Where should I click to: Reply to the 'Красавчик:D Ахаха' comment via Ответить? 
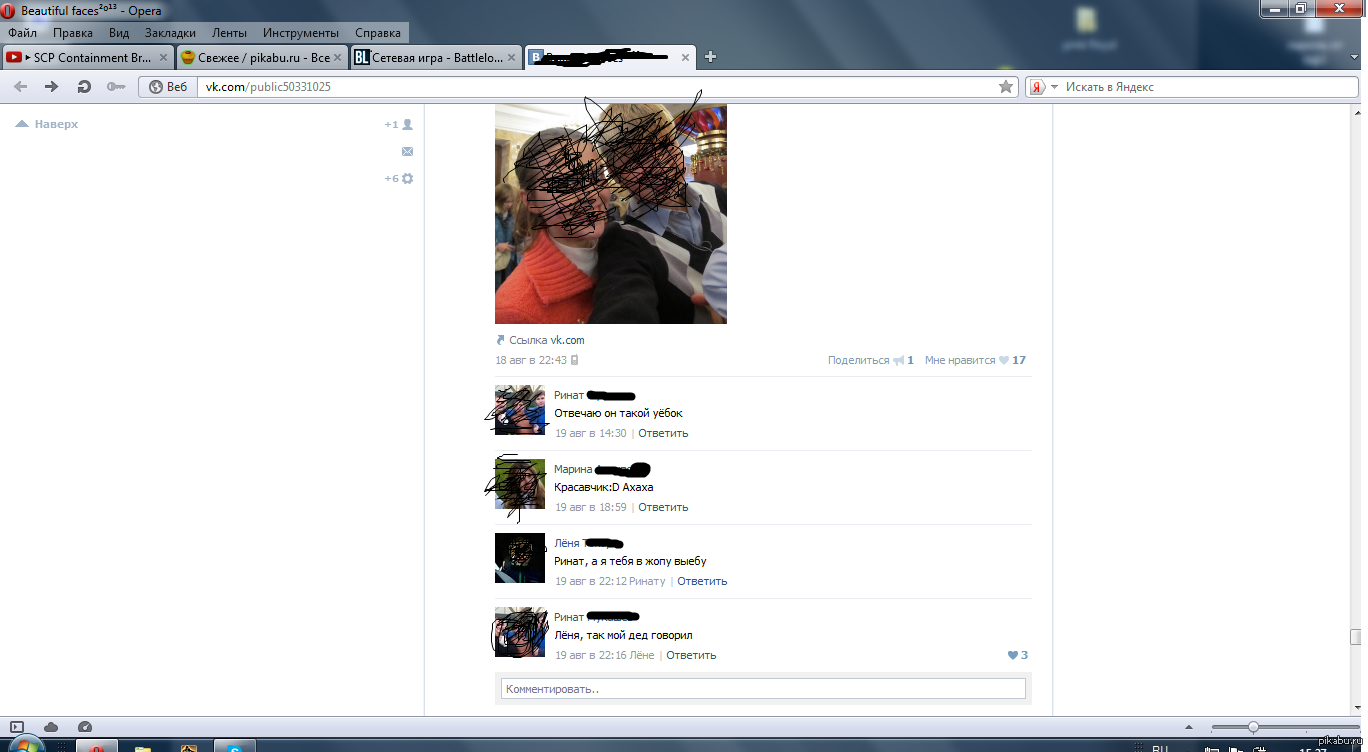click(663, 507)
